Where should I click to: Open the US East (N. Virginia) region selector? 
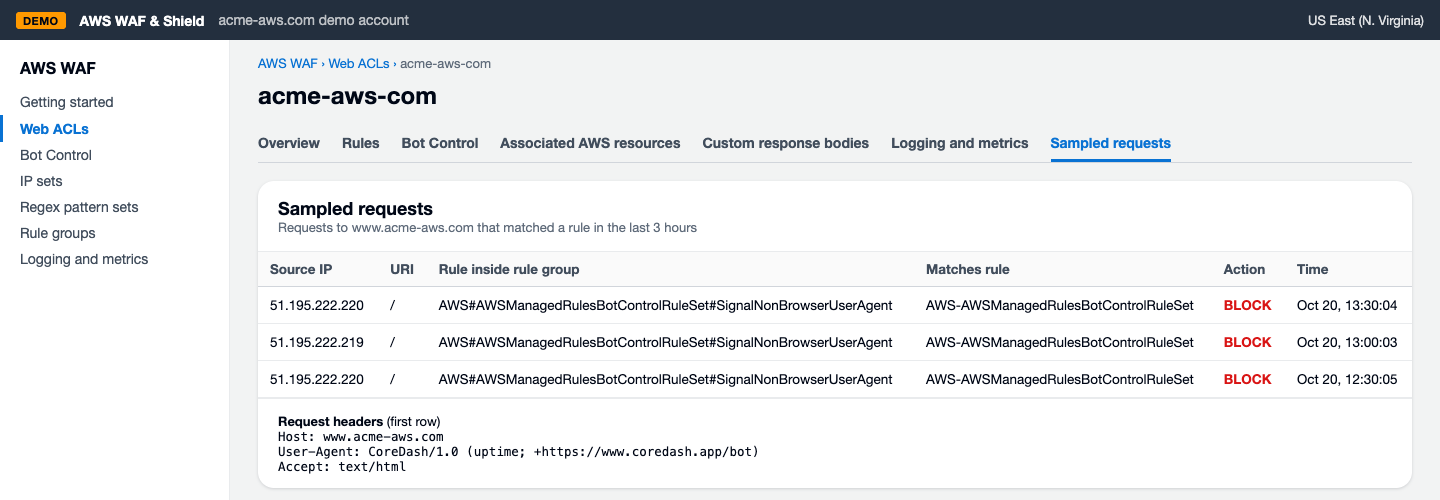tap(1365, 20)
